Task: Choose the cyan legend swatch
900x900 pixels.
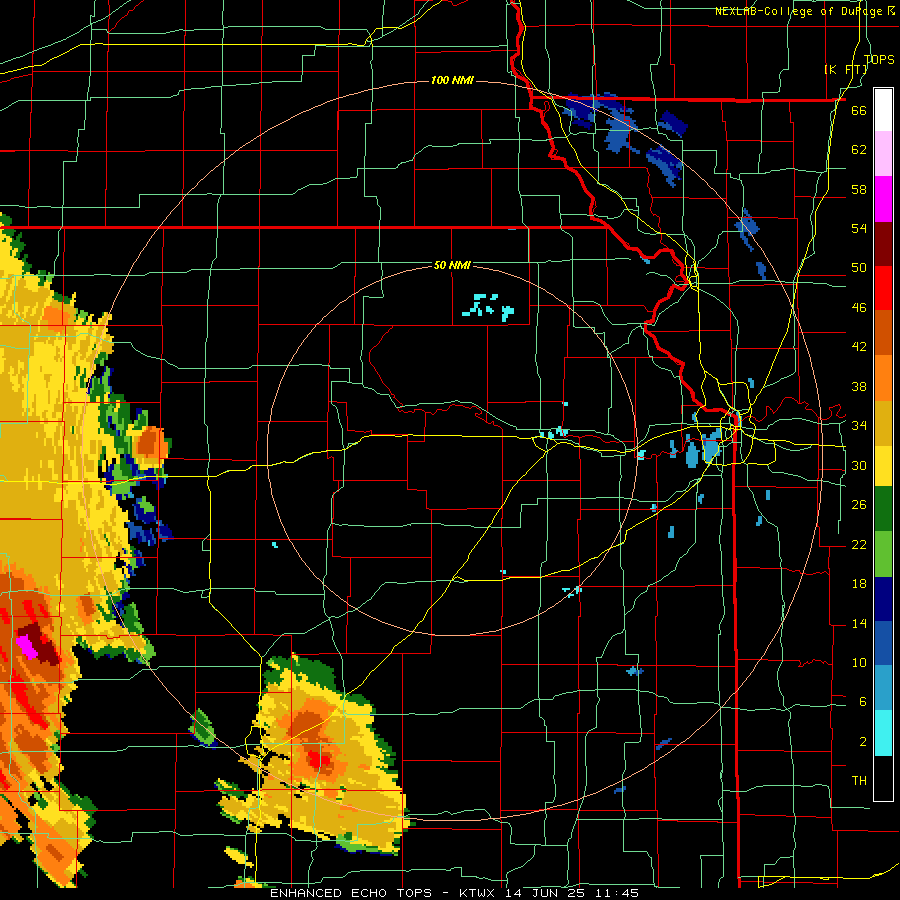Action: 883,733
